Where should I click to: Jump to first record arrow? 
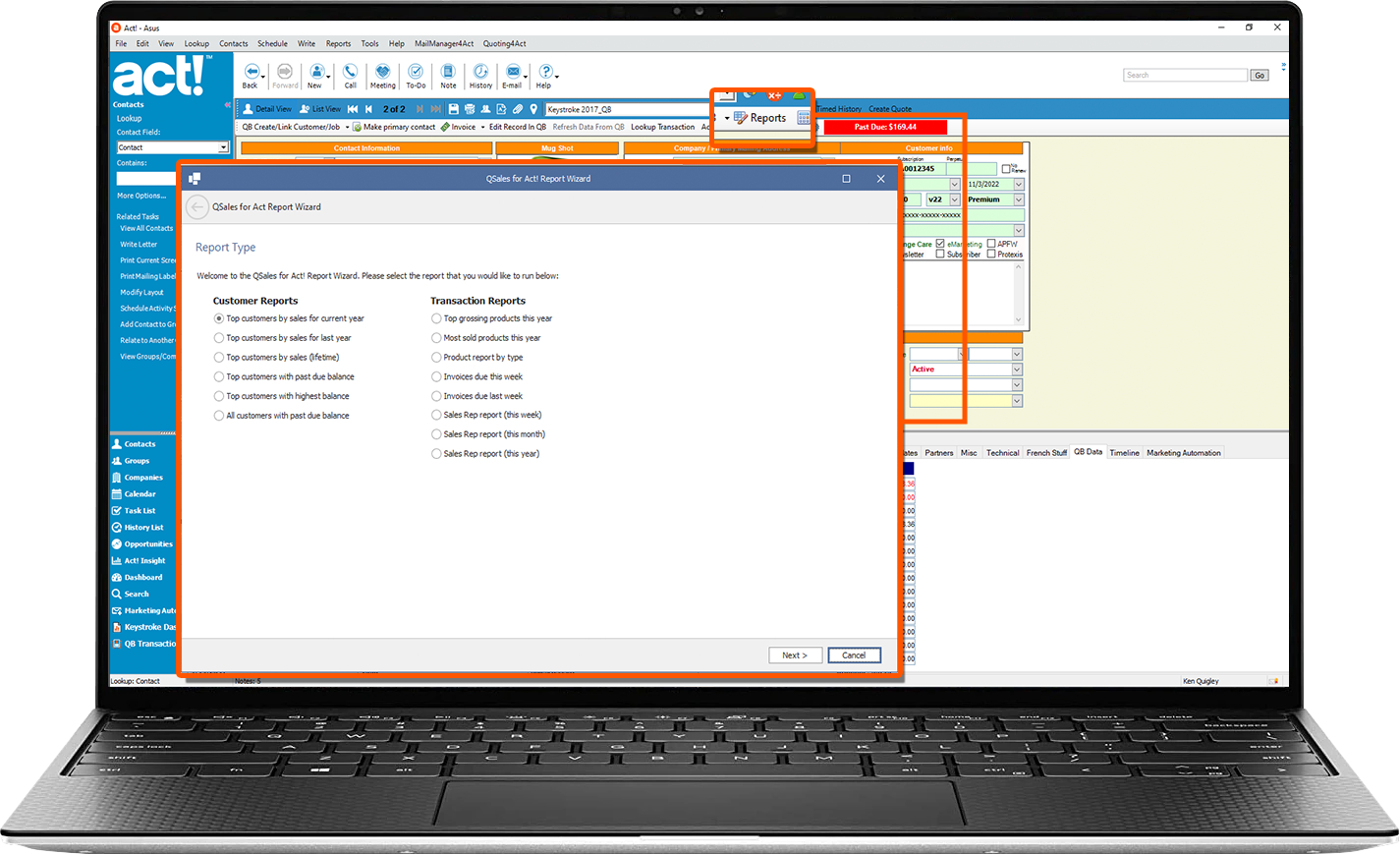(x=353, y=109)
